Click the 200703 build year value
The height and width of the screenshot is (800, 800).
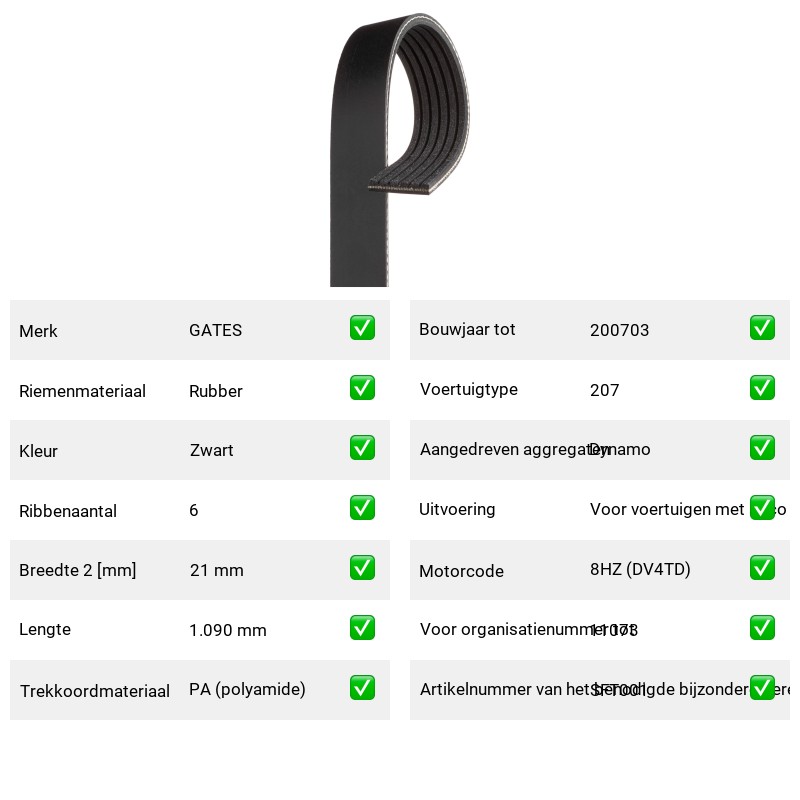click(x=619, y=330)
